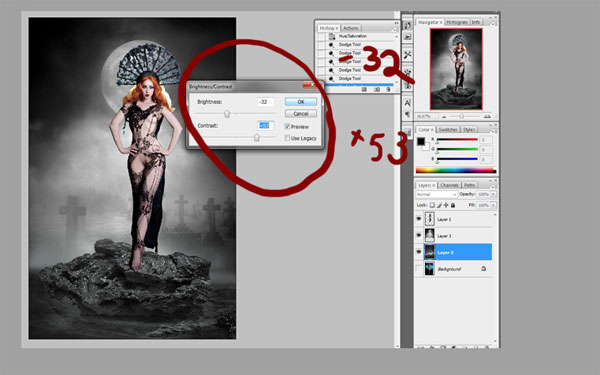Open Character panel icon in dock
This screenshot has height=375, width=600.
coord(408,103)
